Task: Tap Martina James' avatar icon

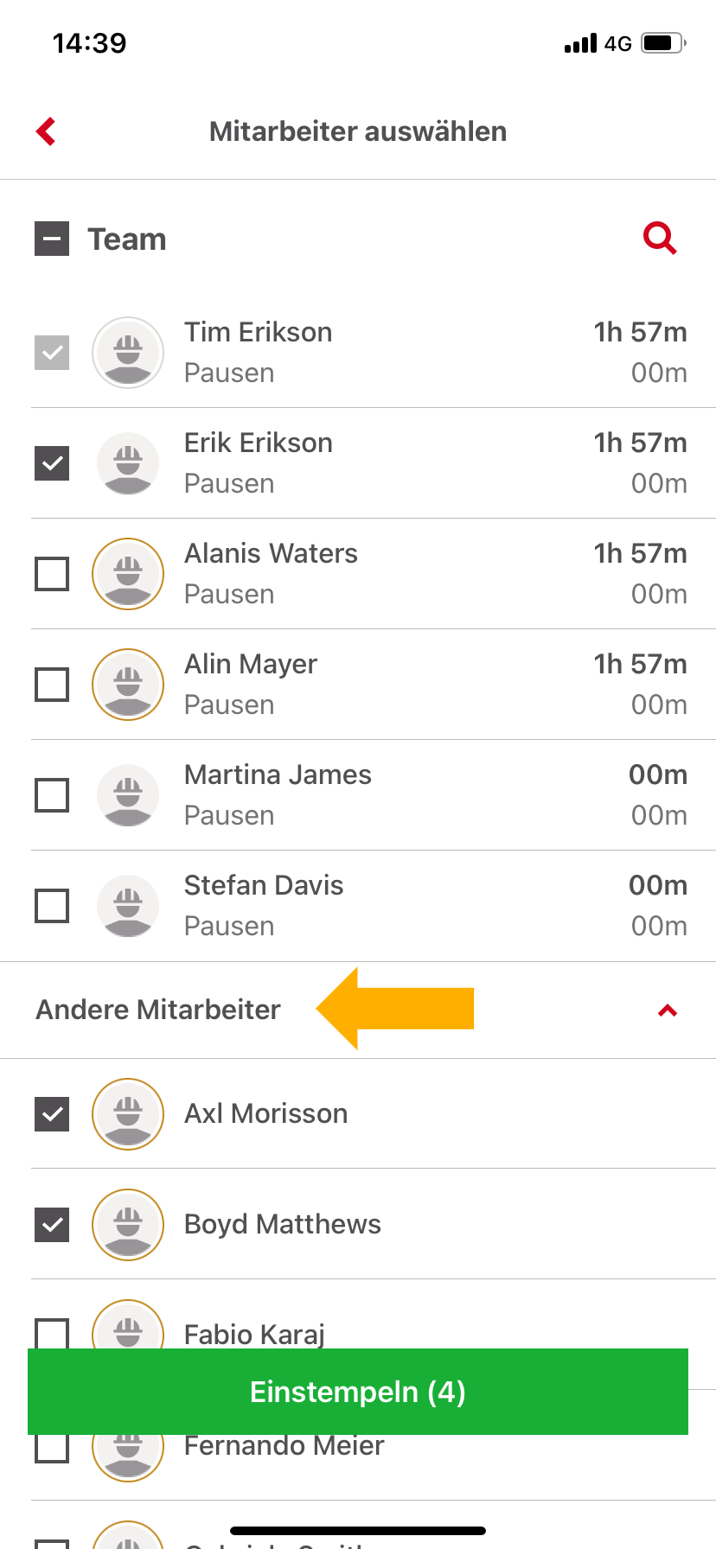Action: (x=127, y=796)
